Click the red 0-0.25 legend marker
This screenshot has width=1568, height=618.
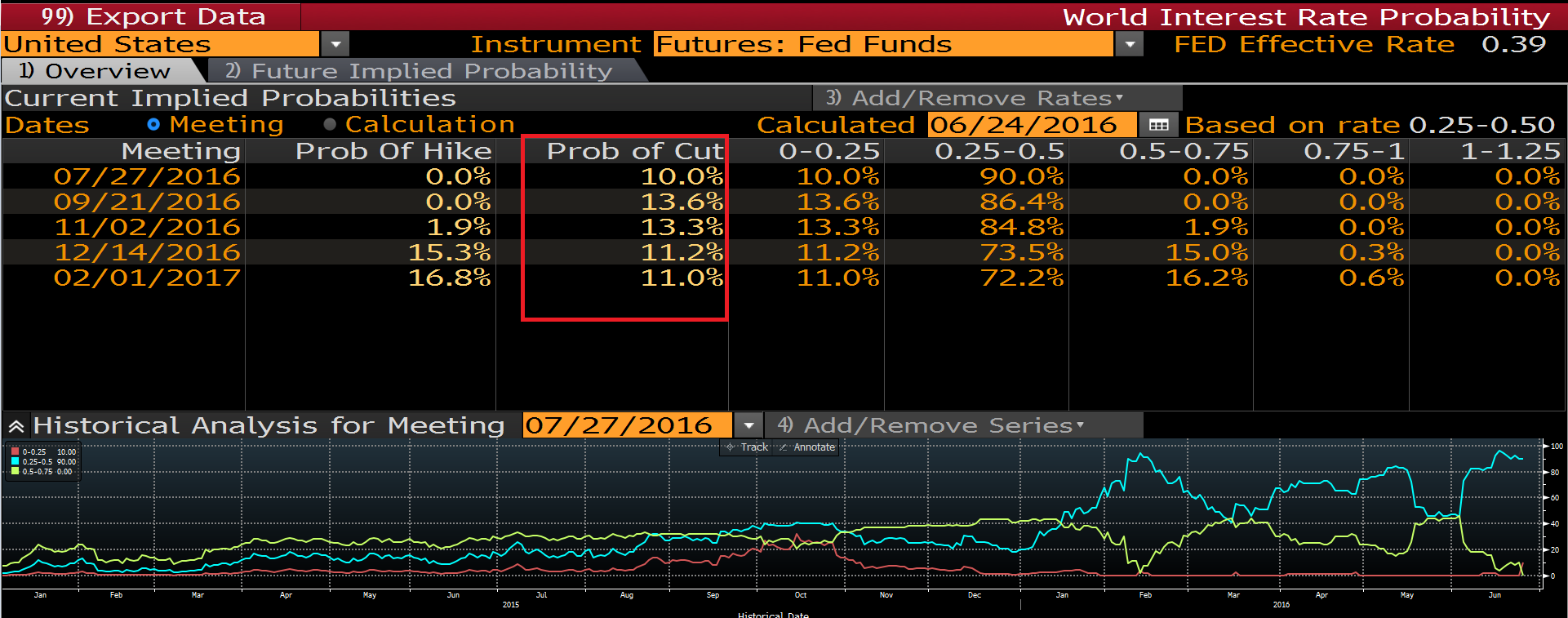(15, 451)
